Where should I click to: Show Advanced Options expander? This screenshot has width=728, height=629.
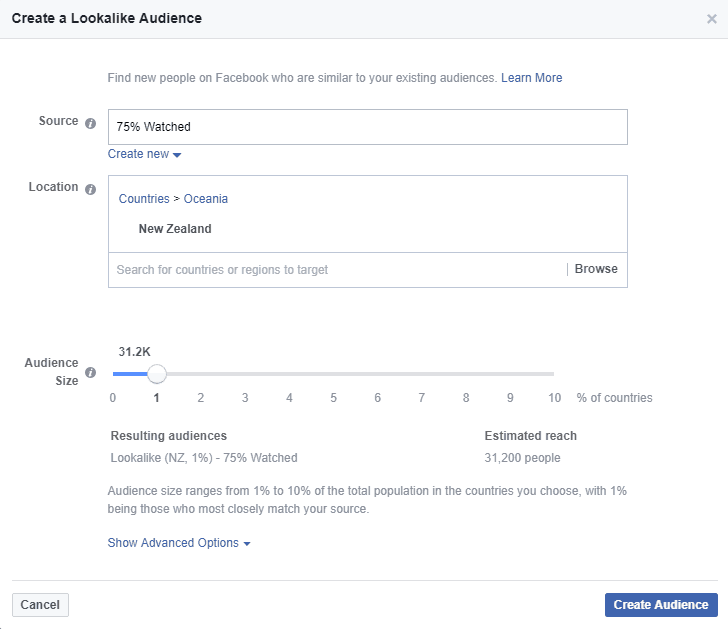coord(179,543)
